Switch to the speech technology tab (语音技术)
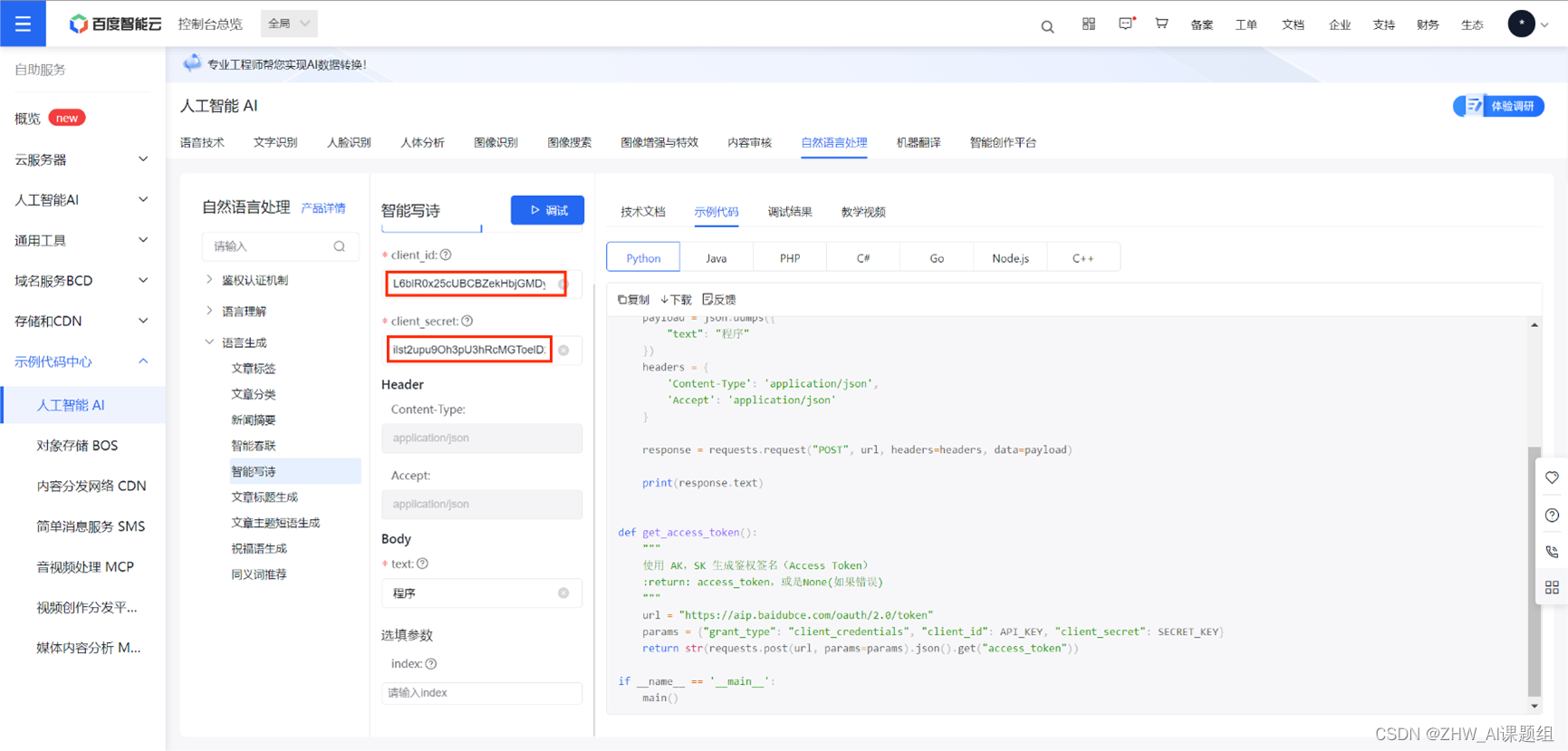Screen dimensions: 1568x751 point(202,142)
